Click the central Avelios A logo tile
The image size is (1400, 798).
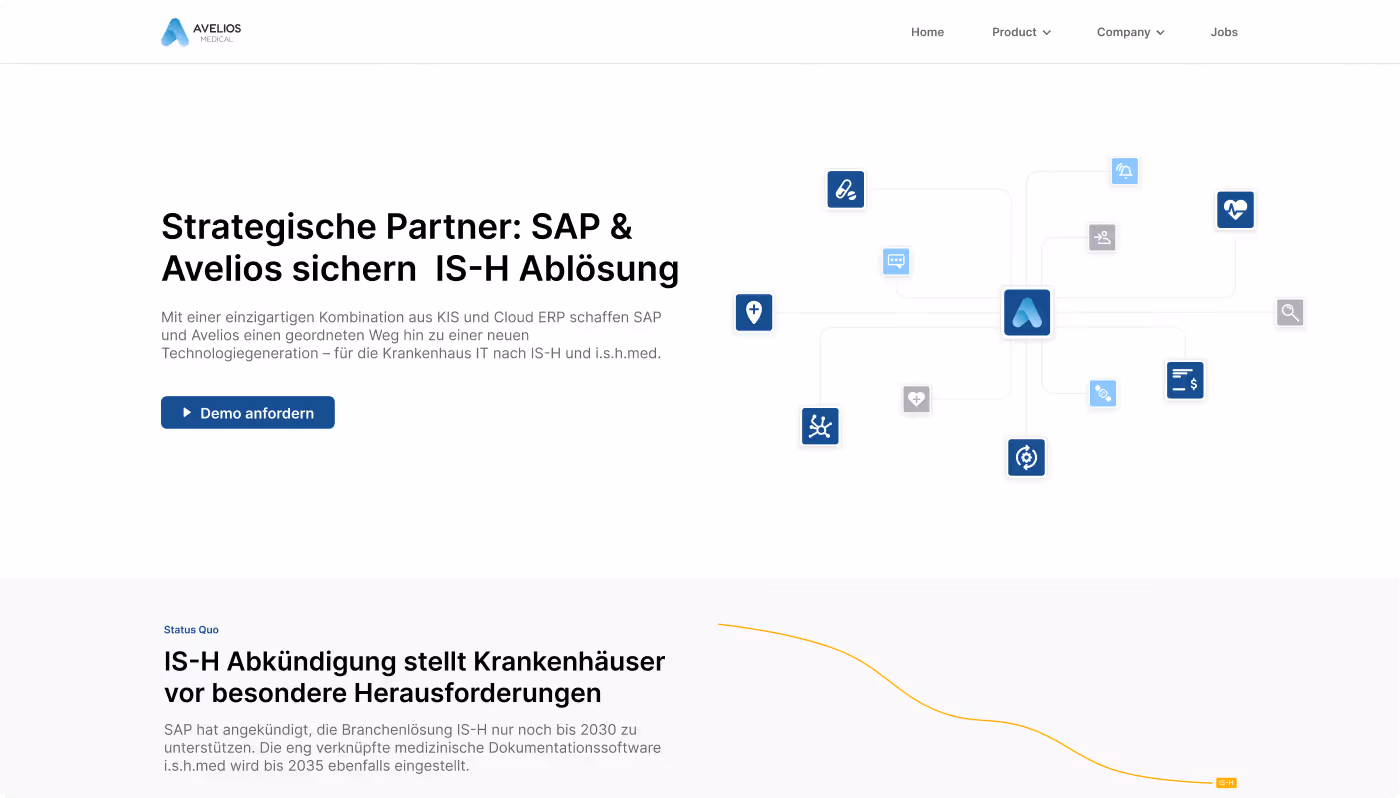tap(1027, 313)
